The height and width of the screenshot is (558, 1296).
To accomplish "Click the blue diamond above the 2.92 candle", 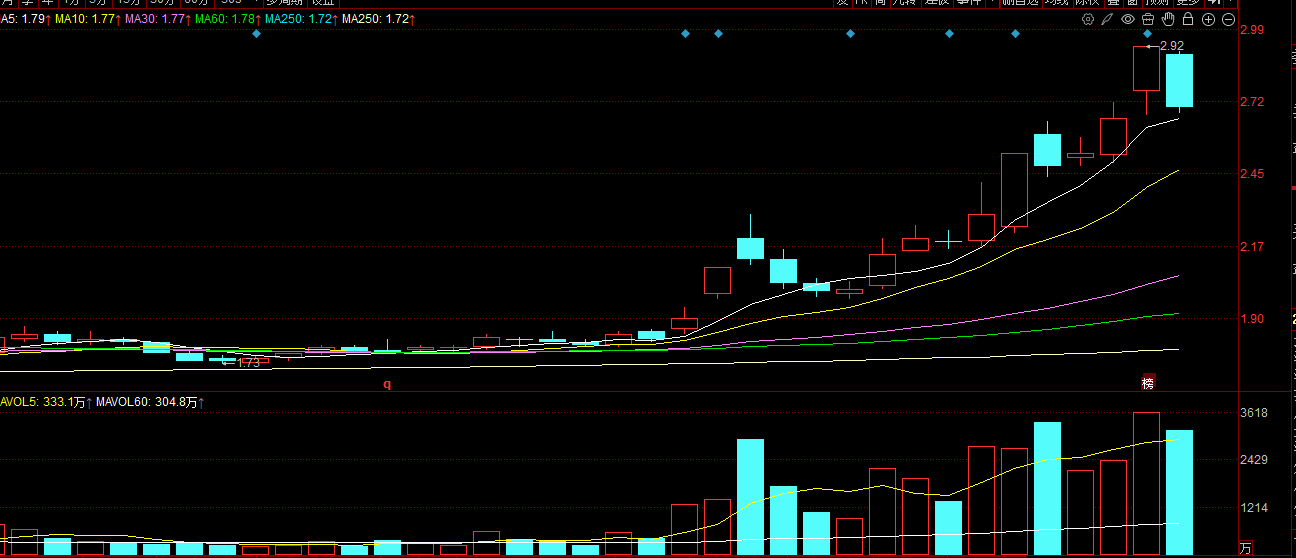I will point(1147,34).
